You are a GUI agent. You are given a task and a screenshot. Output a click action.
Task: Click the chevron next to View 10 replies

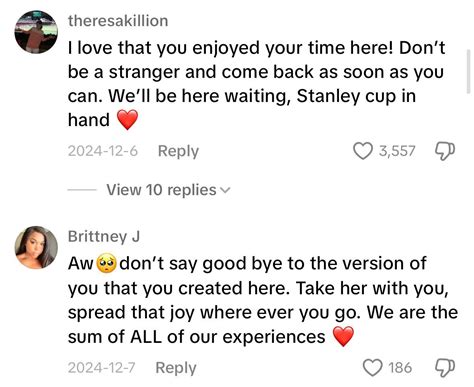pyautogui.click(x=226, y=191)
